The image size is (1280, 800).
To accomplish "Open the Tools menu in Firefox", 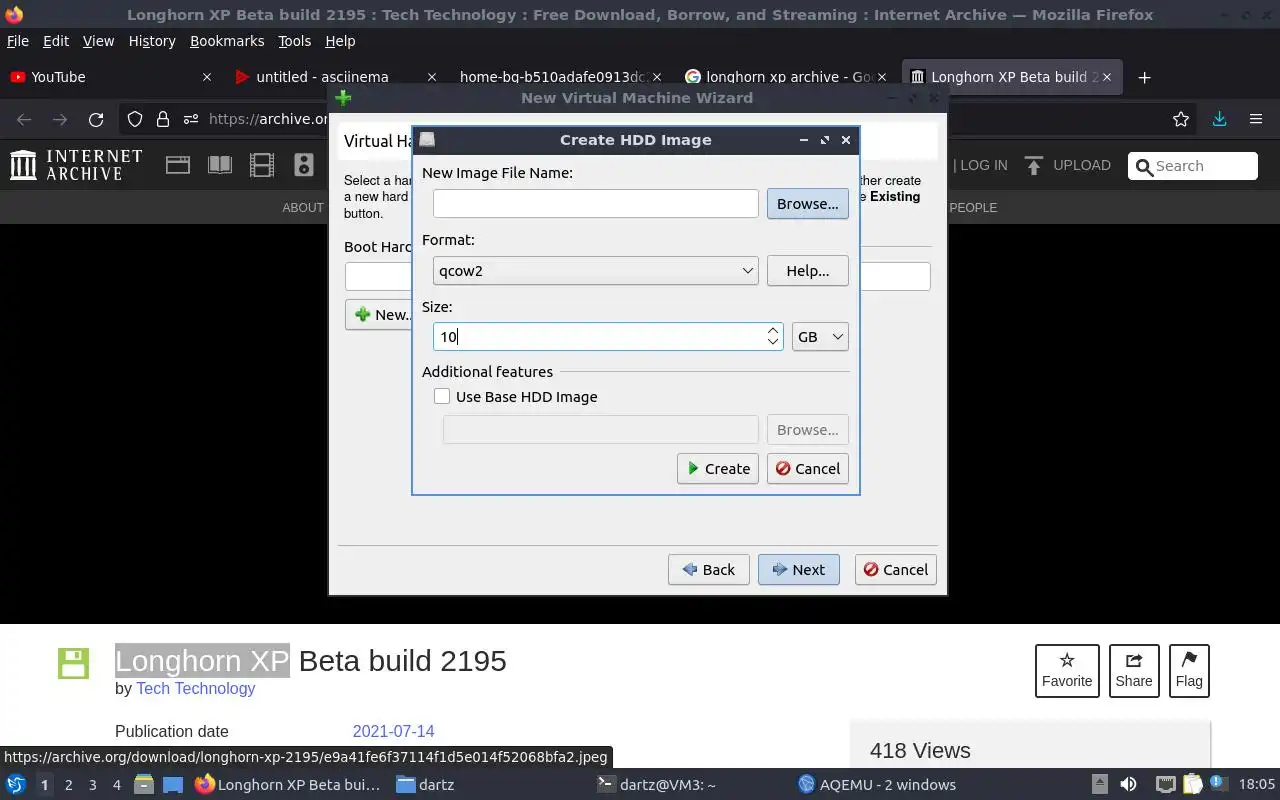I will tap(295, 41).
